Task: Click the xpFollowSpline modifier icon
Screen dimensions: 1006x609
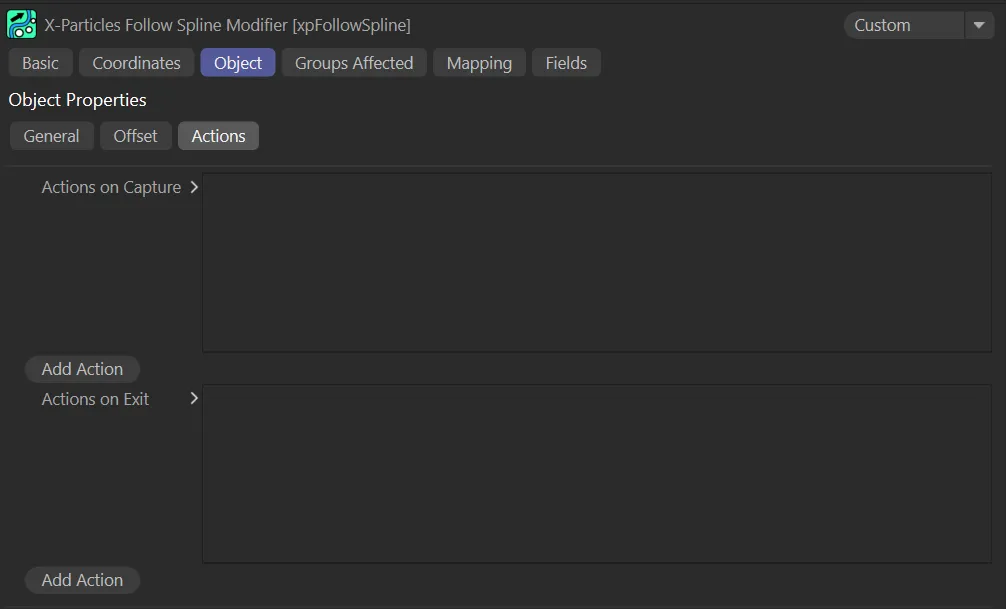Action: pyautogui.click(x=21, y=24)
